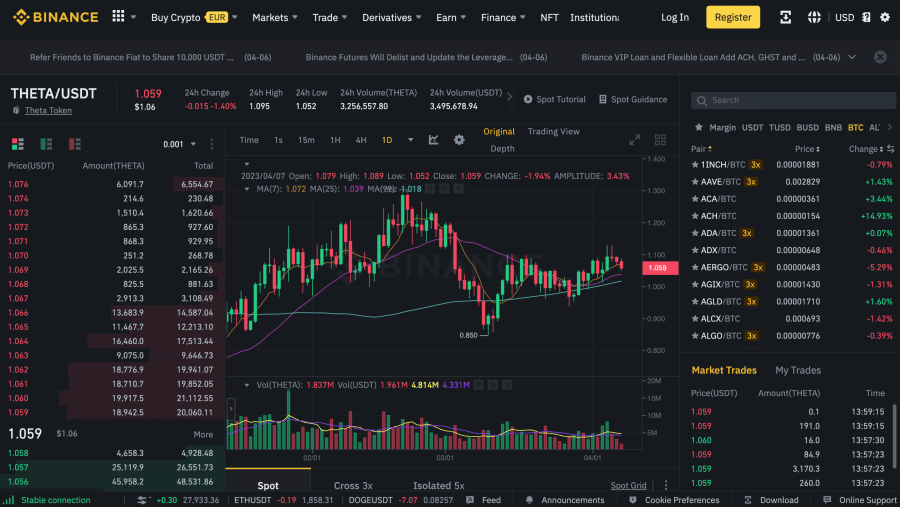Open the My Trades tab

tap(798, 370)
